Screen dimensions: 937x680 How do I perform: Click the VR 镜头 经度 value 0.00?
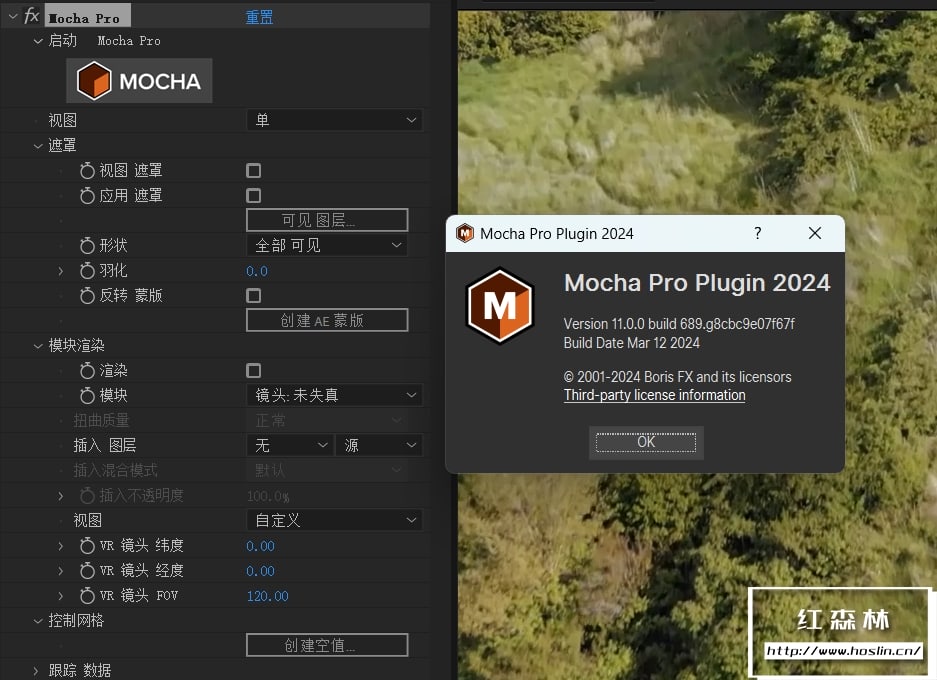click(x=261, y=571)
